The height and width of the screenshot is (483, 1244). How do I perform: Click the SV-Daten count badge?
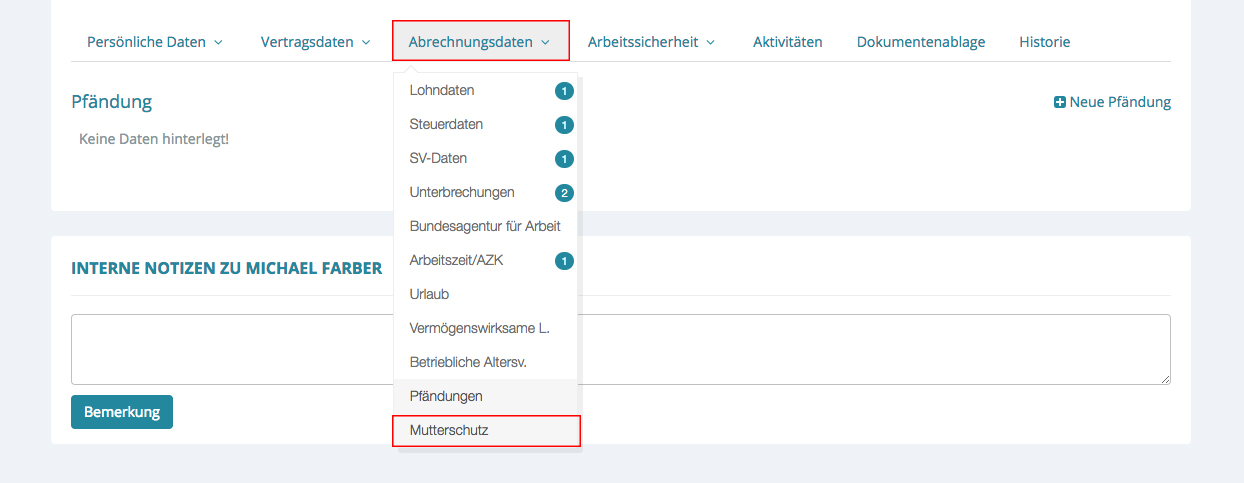[x=564, y=159]
